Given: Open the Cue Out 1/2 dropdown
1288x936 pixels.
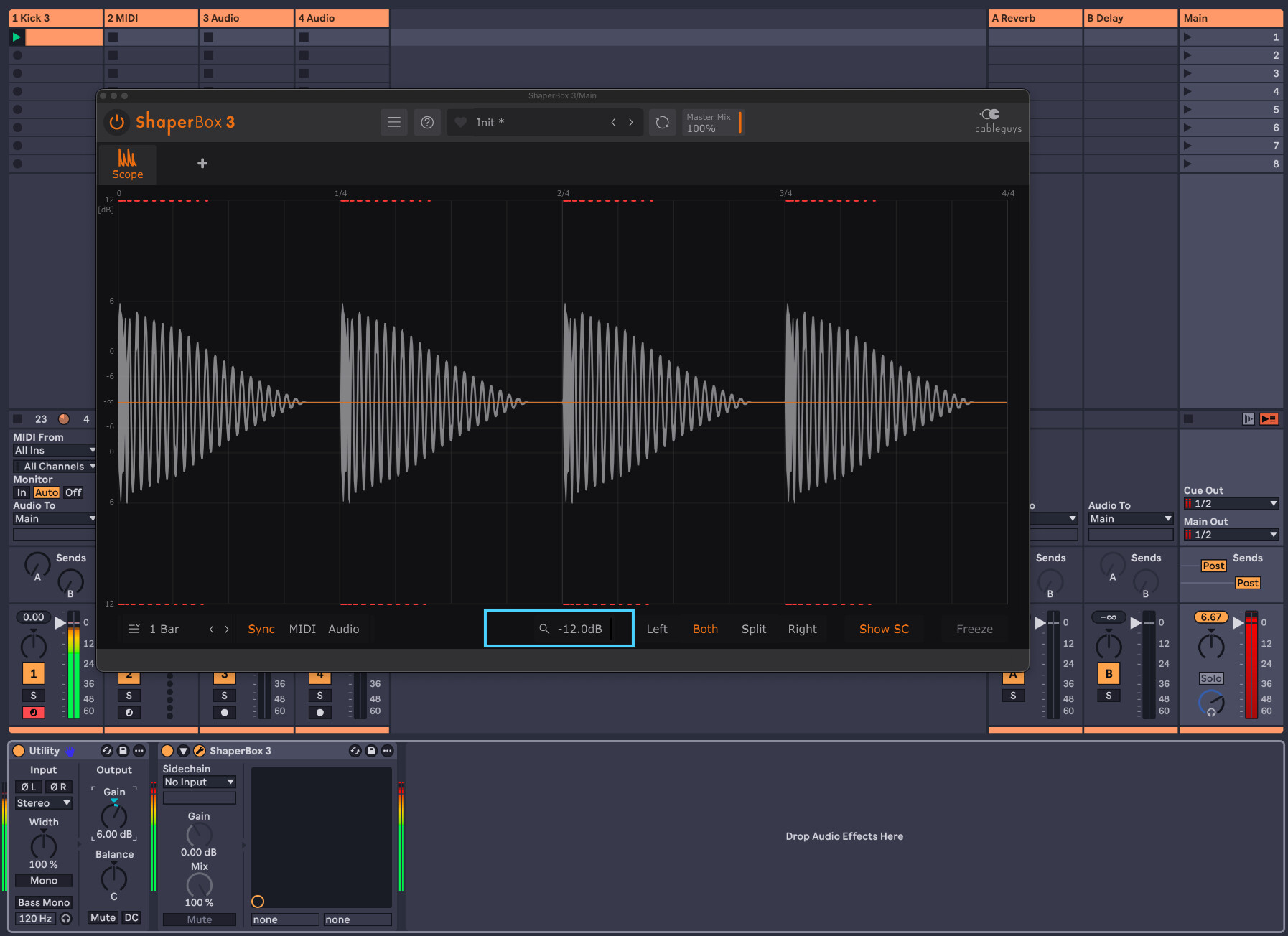Looking at the screenshot, I should point(1231,504).
